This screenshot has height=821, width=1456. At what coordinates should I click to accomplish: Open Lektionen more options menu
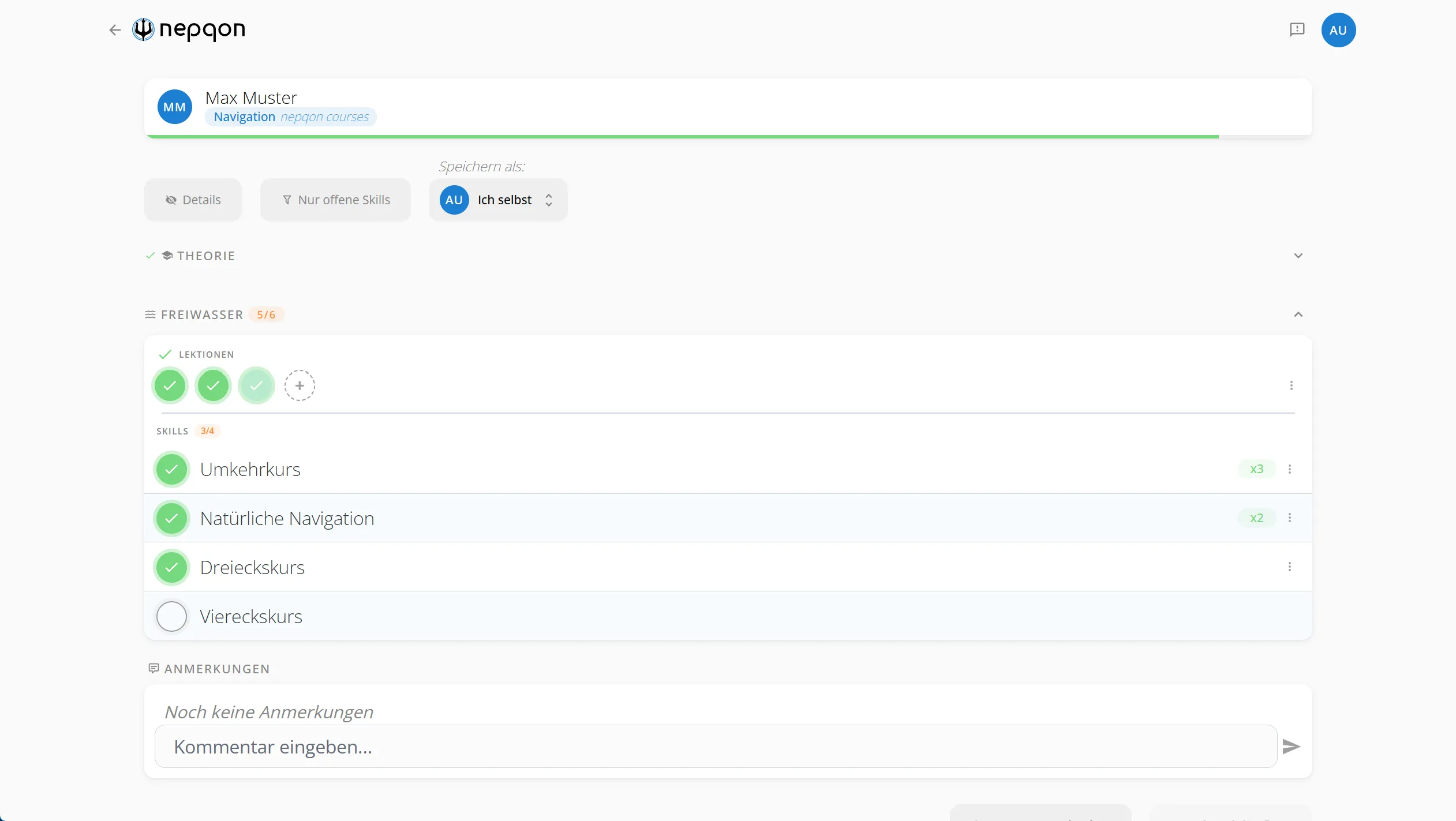[x=1291, y=385]
